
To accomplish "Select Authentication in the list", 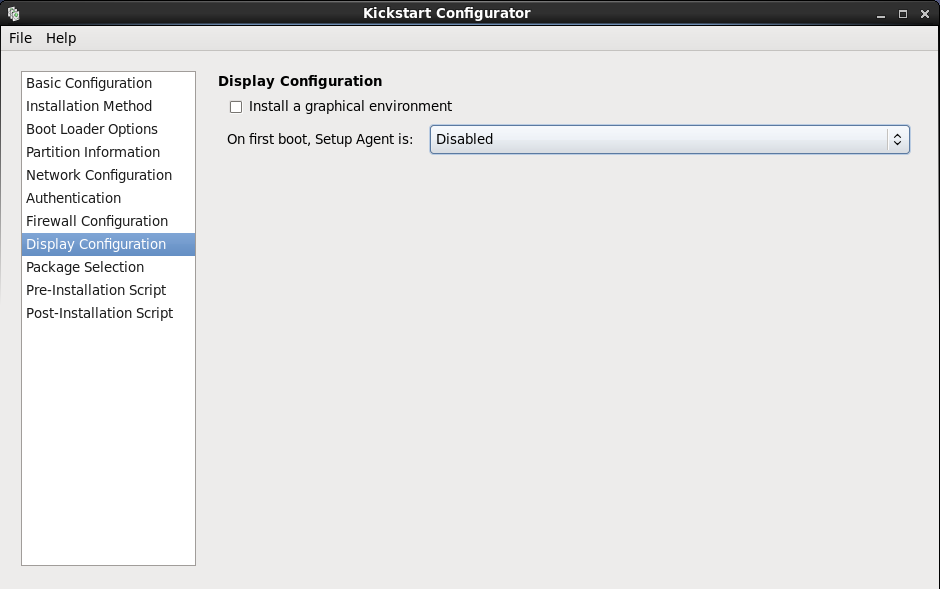I will pos(73,198).
